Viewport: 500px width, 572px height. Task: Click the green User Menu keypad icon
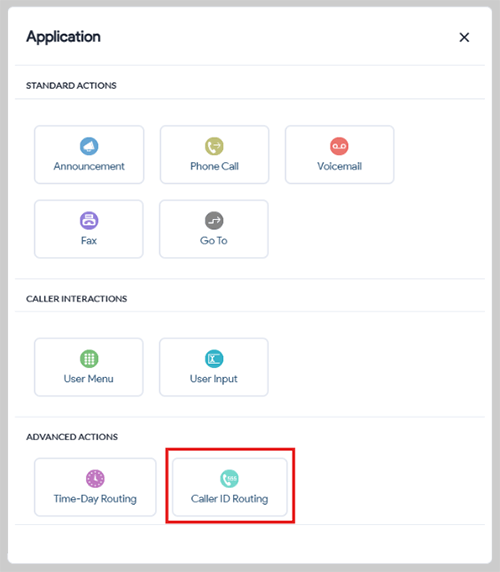pyautogui.click(x=89, y=359)
